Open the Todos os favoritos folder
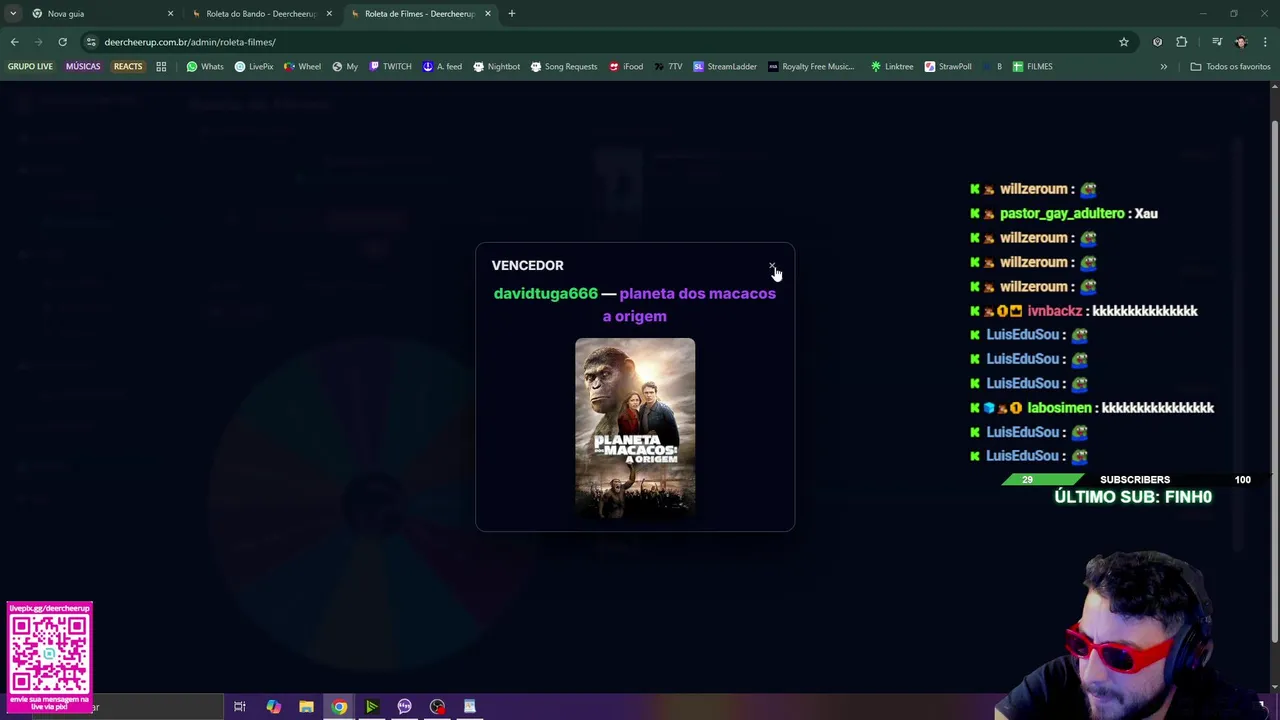This screenshot has height=720, width=1280. click(x=1230, y=67)
